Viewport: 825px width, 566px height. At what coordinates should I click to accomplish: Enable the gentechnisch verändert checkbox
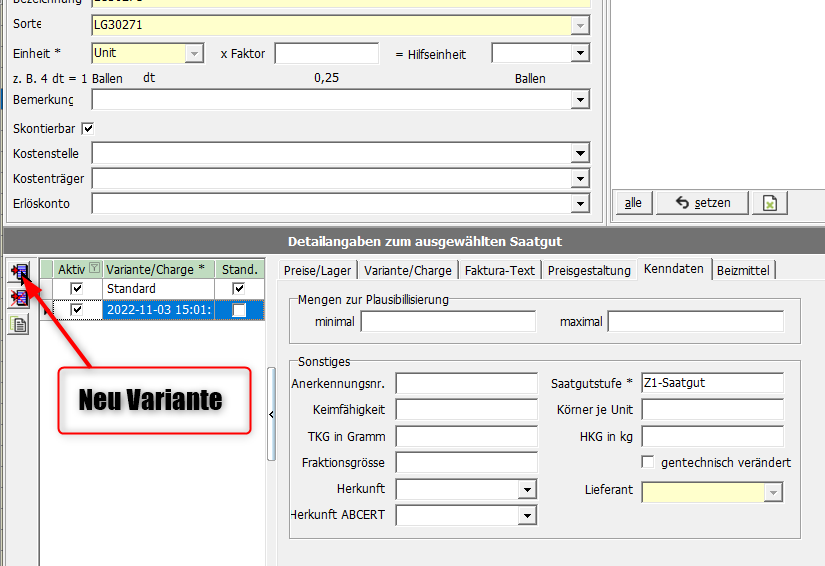click(x=648, y=462)
